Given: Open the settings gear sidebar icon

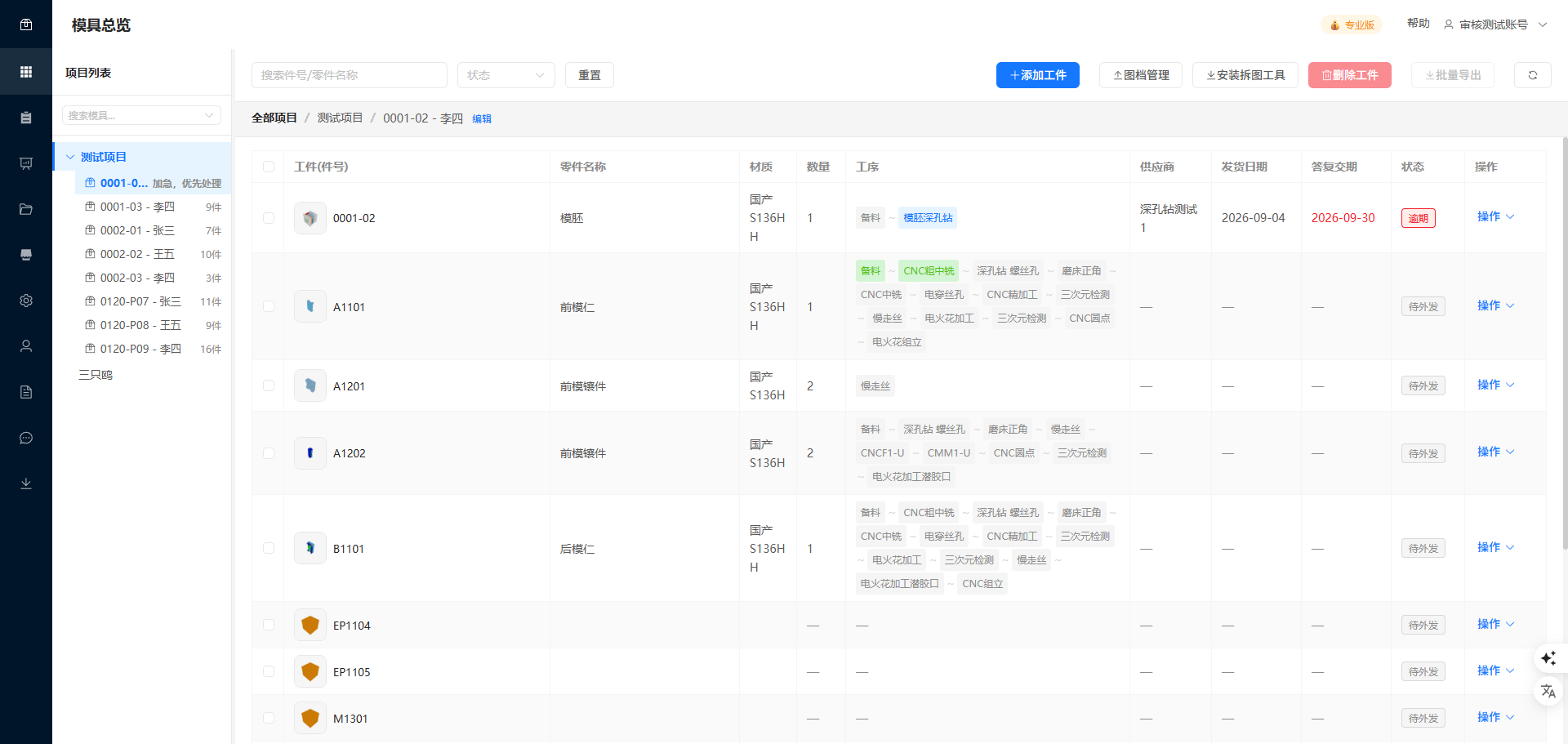Looking at the screenshot, I should point(26,301).
